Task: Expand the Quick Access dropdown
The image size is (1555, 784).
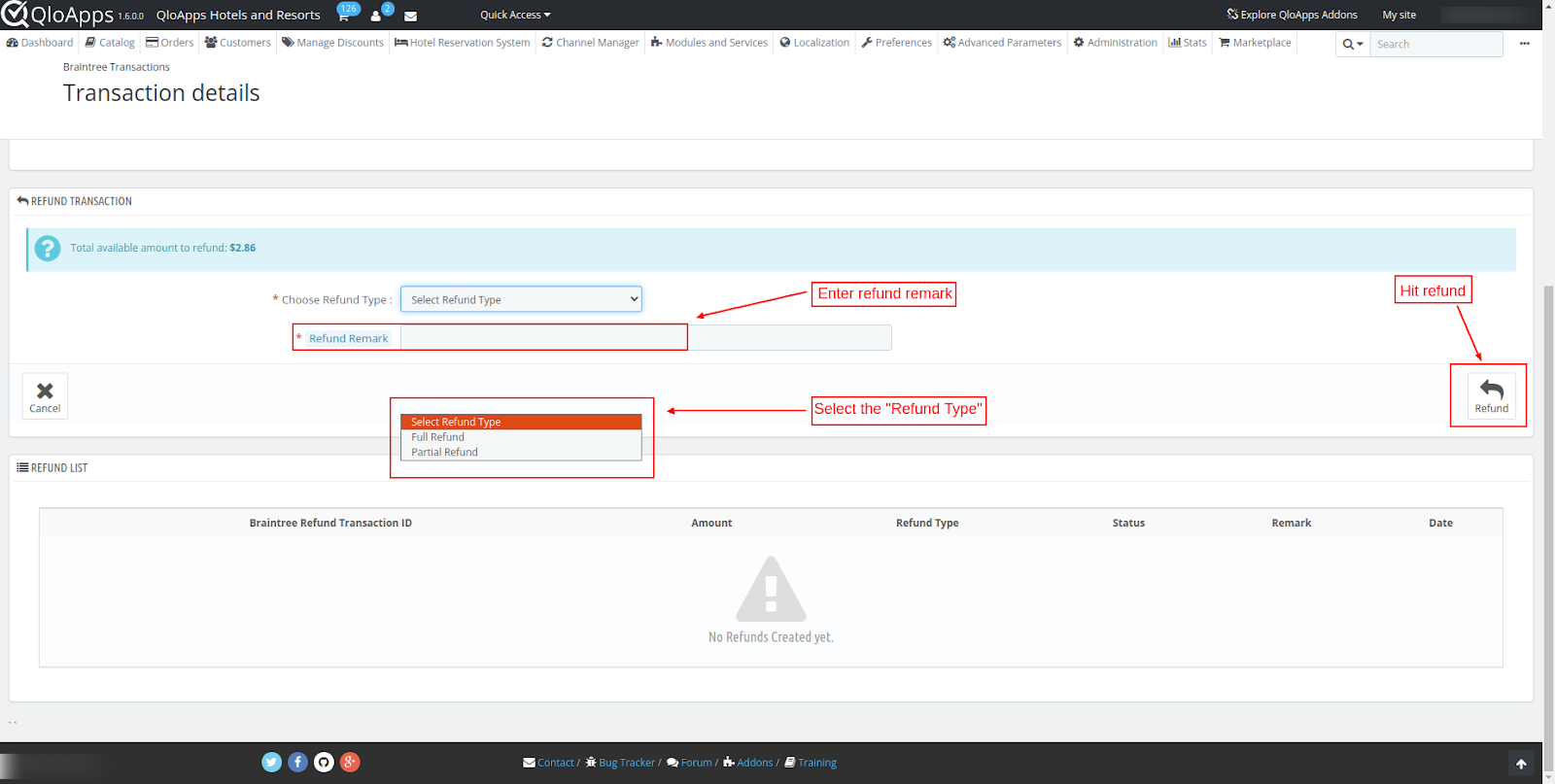Action: (515, 15)
